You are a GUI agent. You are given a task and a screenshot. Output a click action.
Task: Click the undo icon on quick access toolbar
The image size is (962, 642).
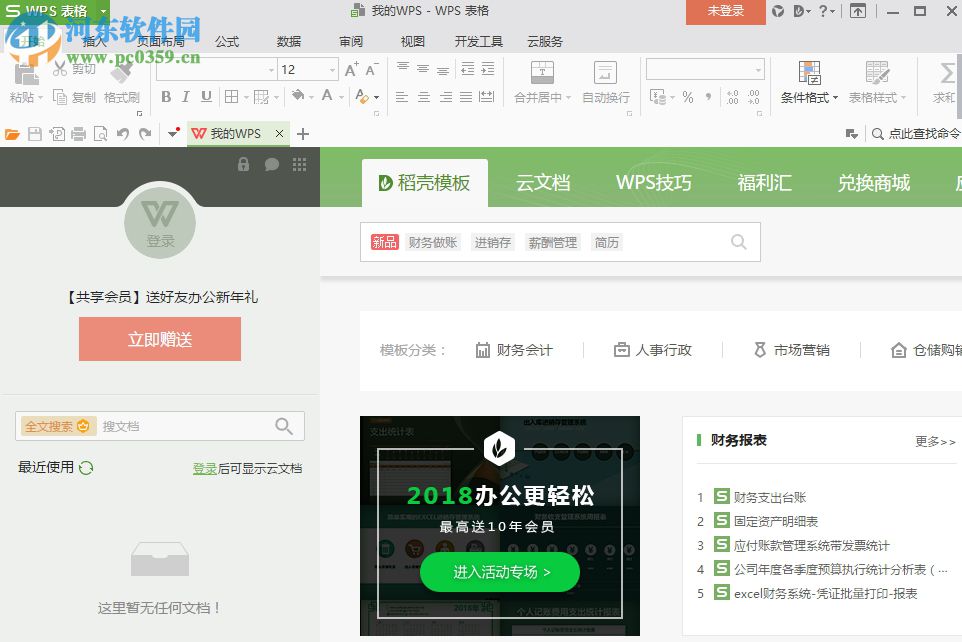click(x=123, y=133)
